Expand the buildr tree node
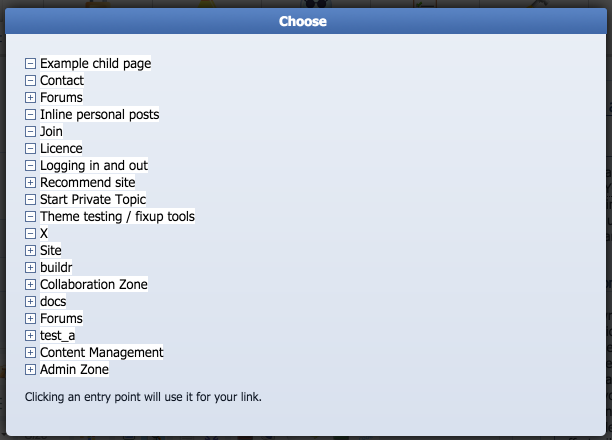This screenshot has height=440, width=612. [x=30, y=267]
